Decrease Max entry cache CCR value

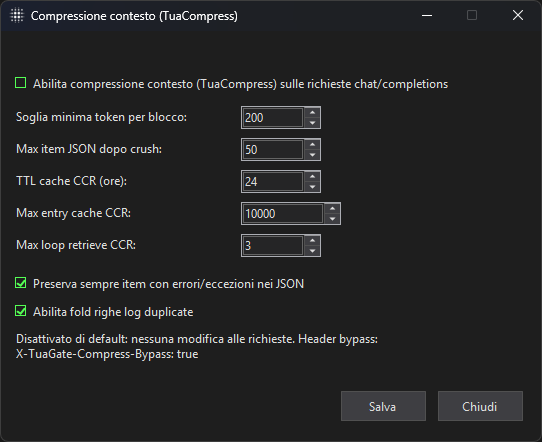click(333, 219)
